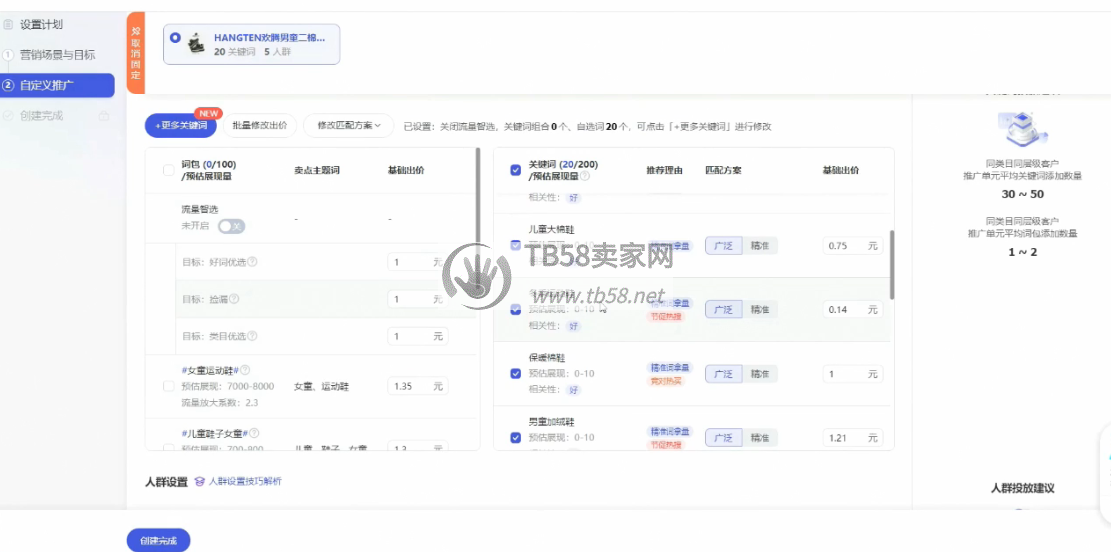The width and height of the screenshot is (1111, 552).
Task: Go to 营销场景与目标 step in sidebar
Action: coord(57,55)
